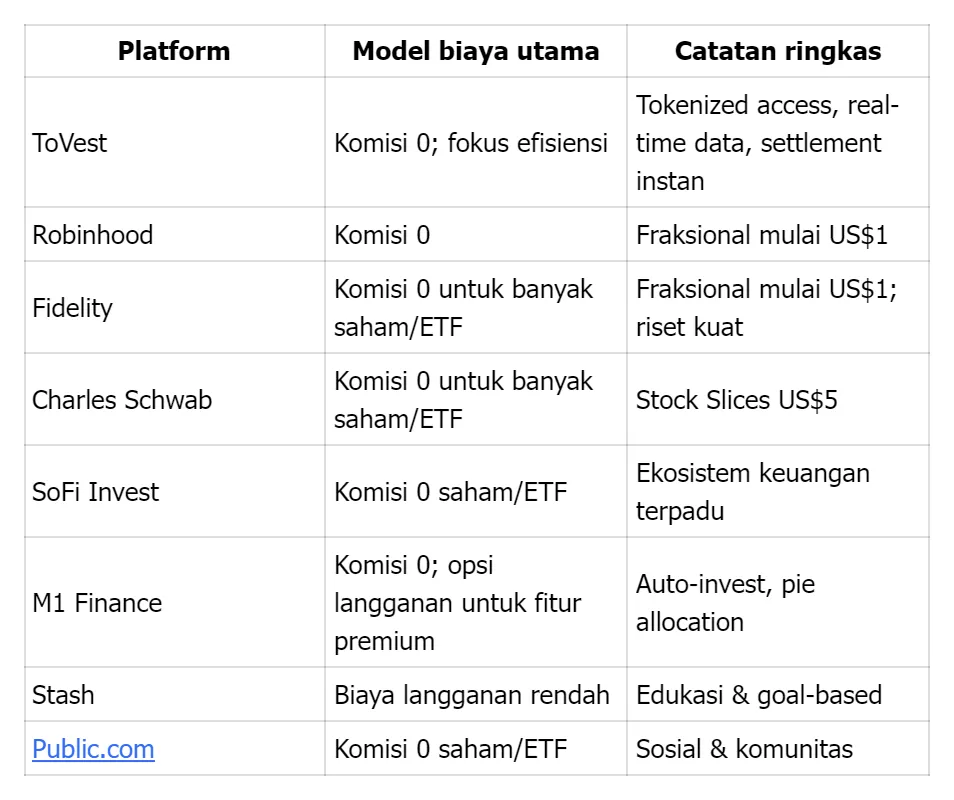This screenshot has width=954, height=800.
Task: Open the Public.com link
Action: click(x=93, y=749)
